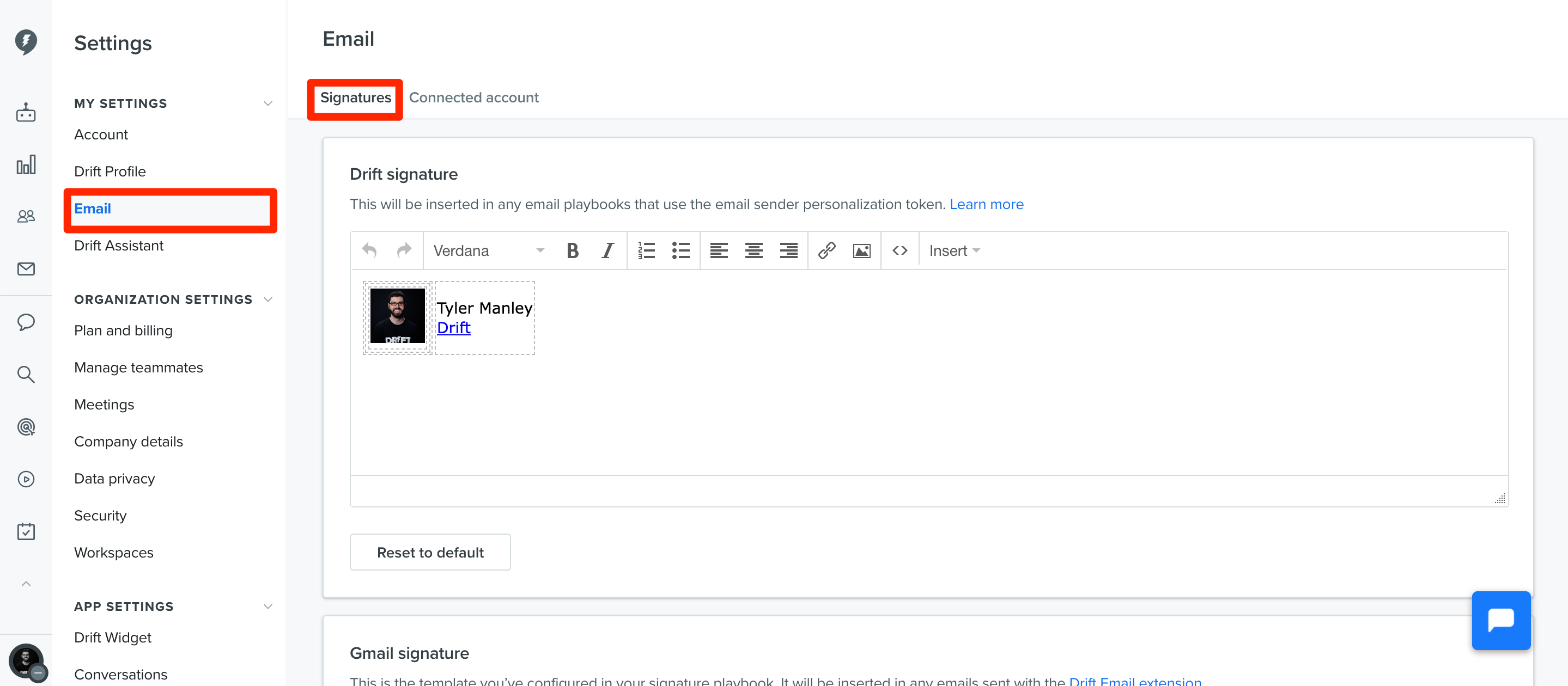
Task: Open the playbooks bot icon in sidebar
Action: (26, 113)
